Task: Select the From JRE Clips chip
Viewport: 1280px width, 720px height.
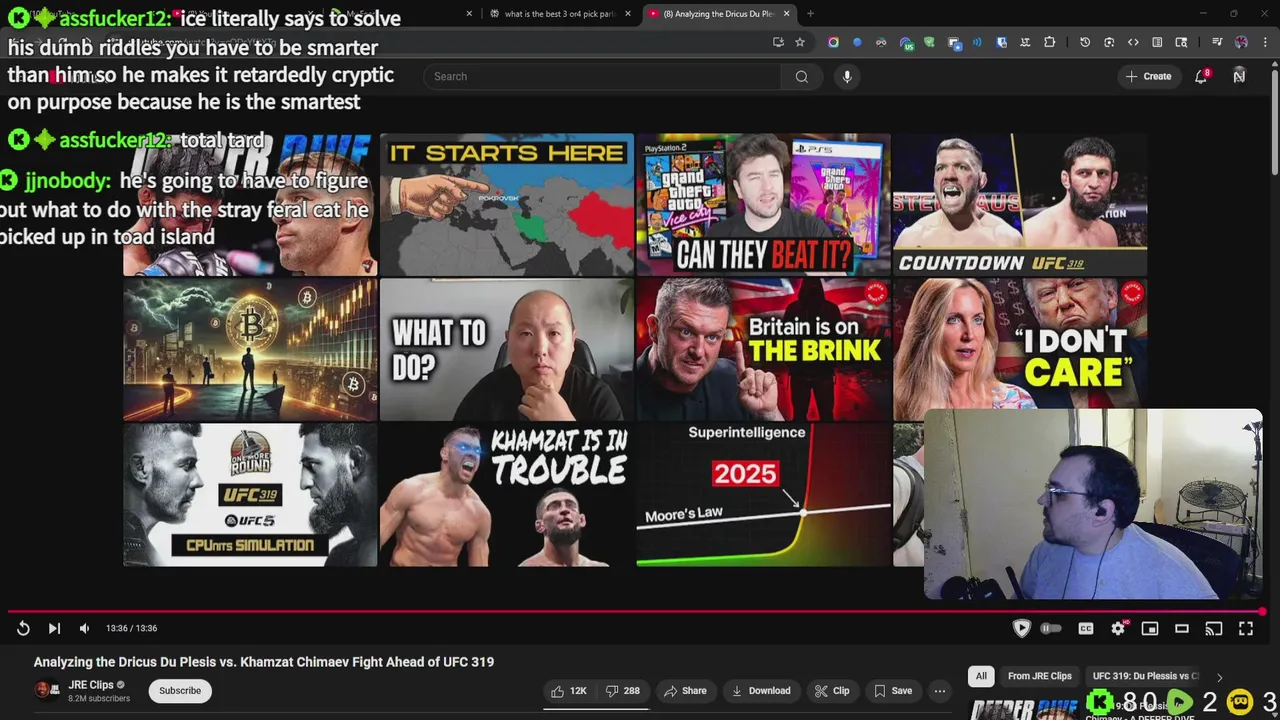Action: tap(1040, 676)
